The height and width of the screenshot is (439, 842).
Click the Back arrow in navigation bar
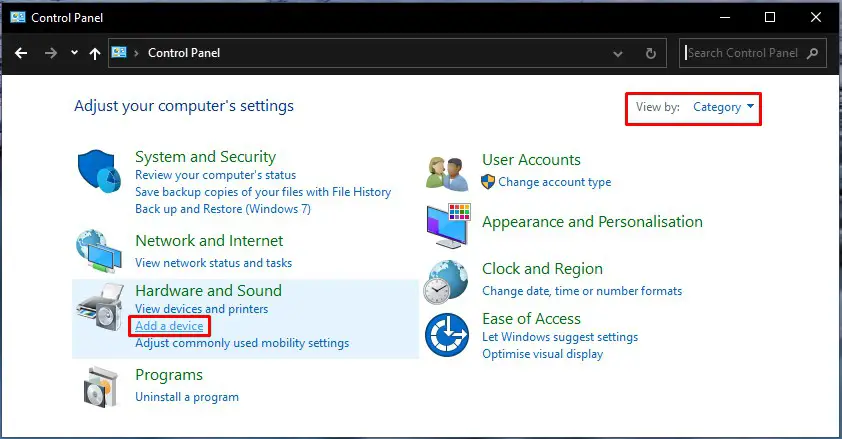(21, 53)
